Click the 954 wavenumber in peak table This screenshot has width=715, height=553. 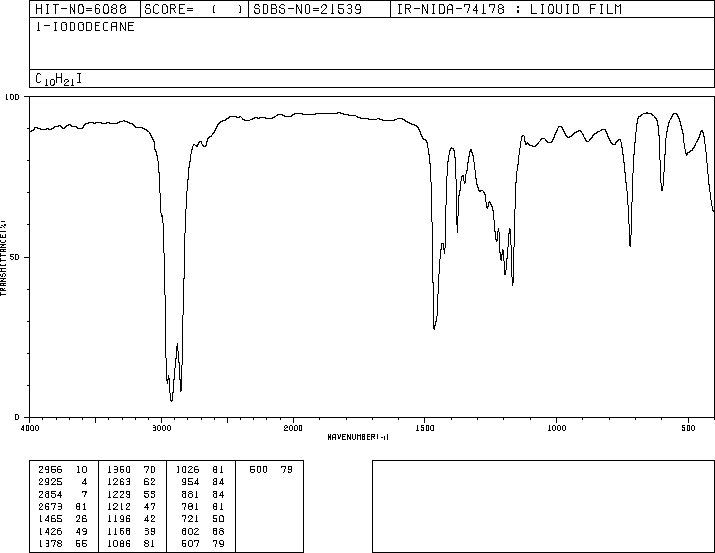tap(190, 482)
